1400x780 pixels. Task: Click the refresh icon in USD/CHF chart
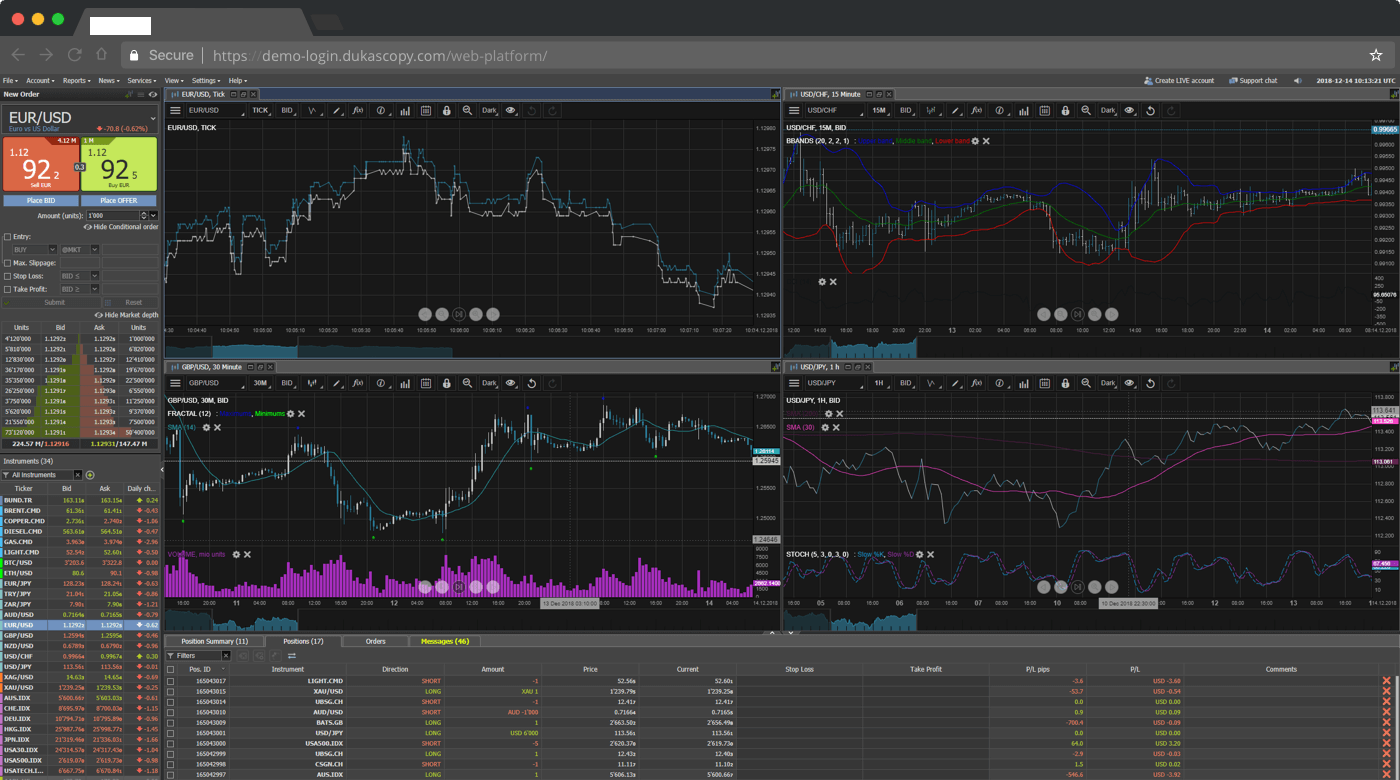(x=1150, y=111)
